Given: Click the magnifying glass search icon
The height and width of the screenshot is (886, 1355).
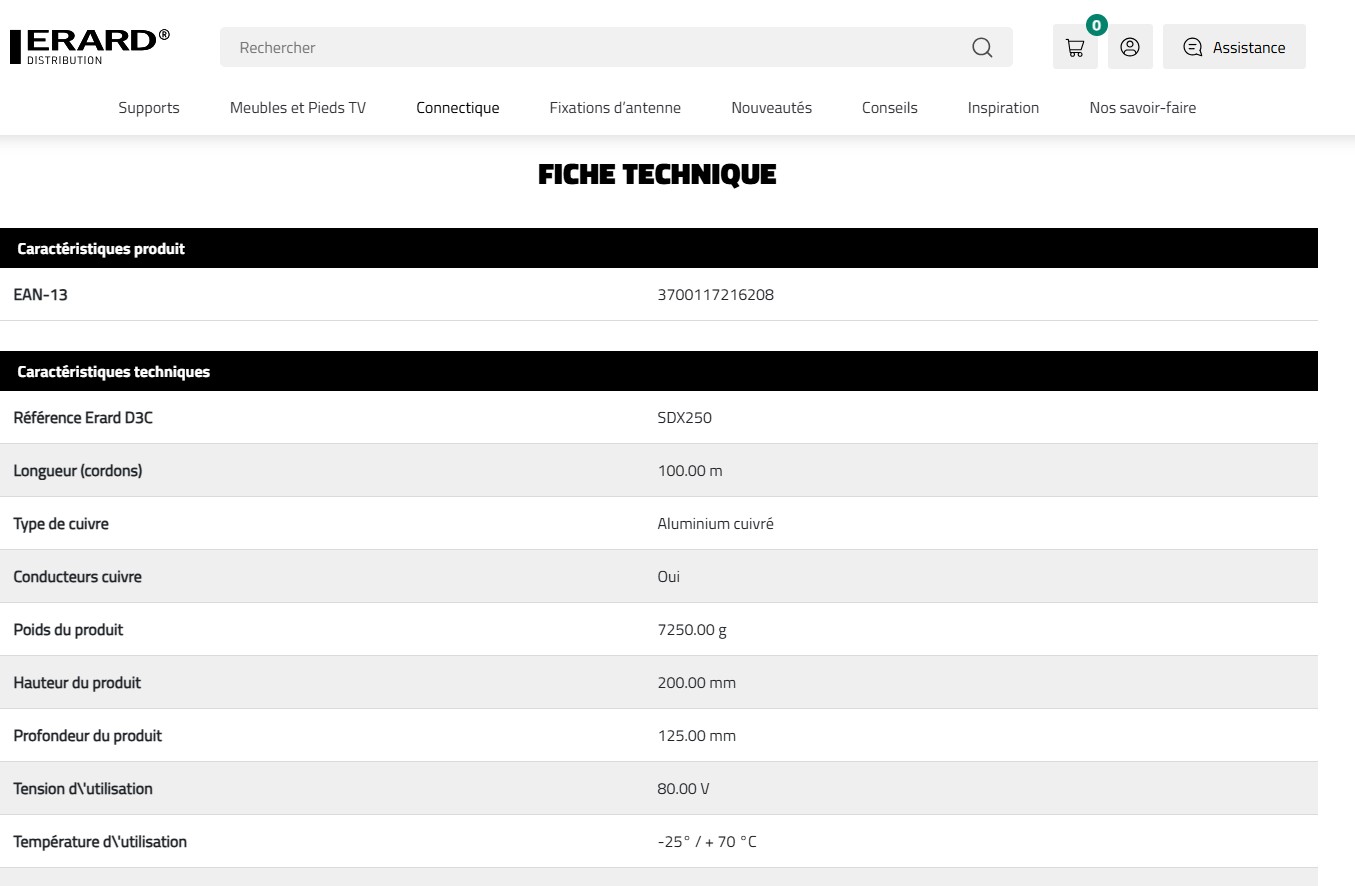Looking at the screenshot, I should 982,47.
